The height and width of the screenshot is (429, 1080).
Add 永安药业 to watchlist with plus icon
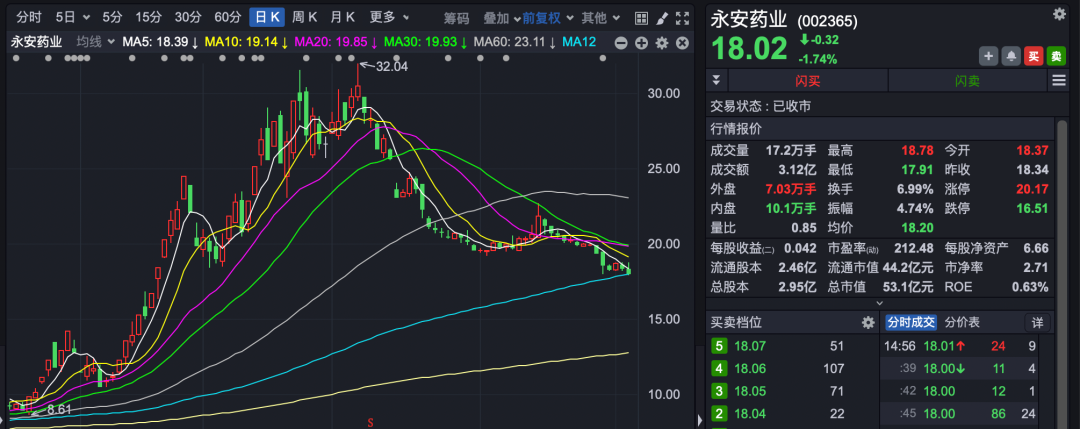[988, 56]
